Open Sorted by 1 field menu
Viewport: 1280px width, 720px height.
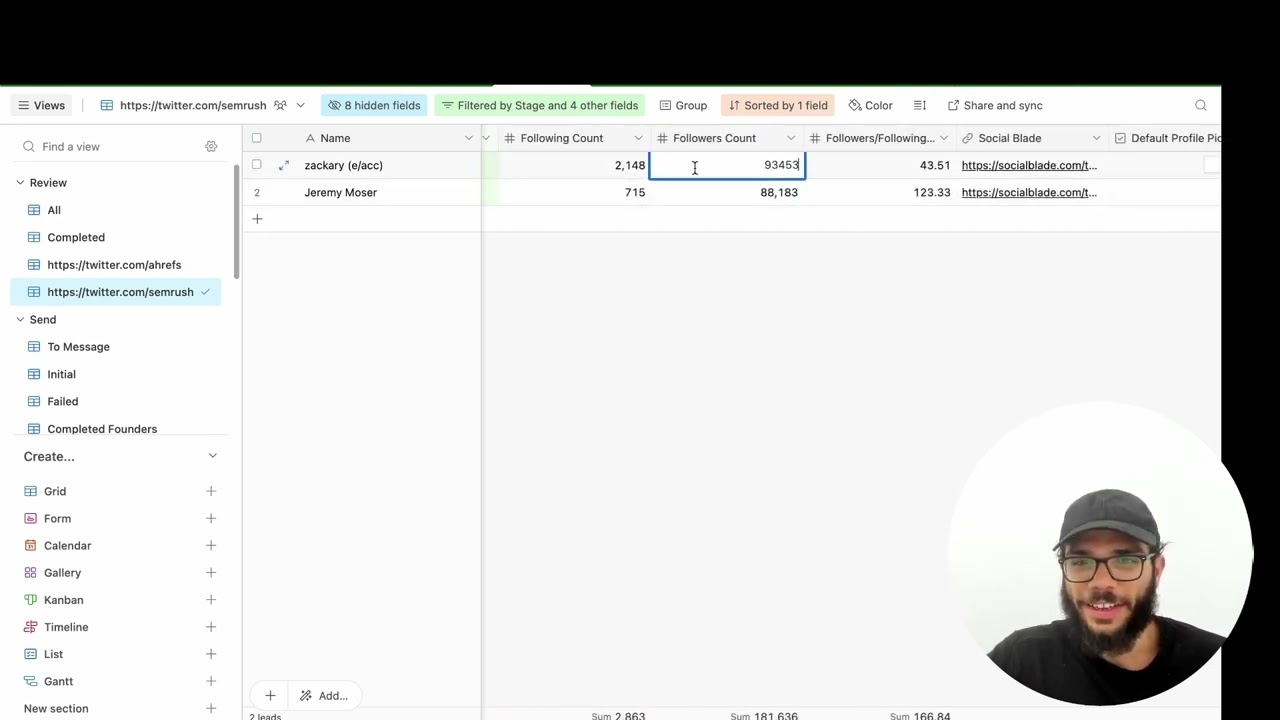pos(778,105)
